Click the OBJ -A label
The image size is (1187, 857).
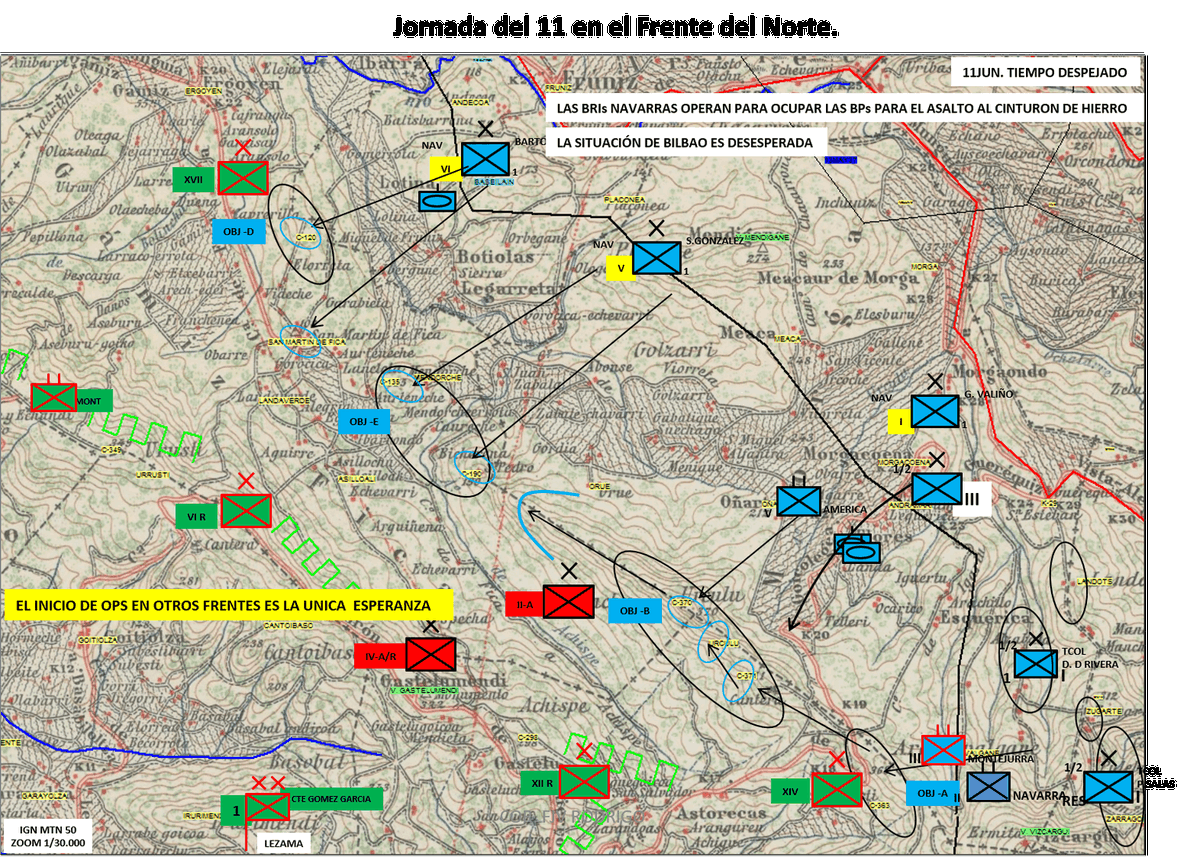pyautogui.click(x=933, y=793)
